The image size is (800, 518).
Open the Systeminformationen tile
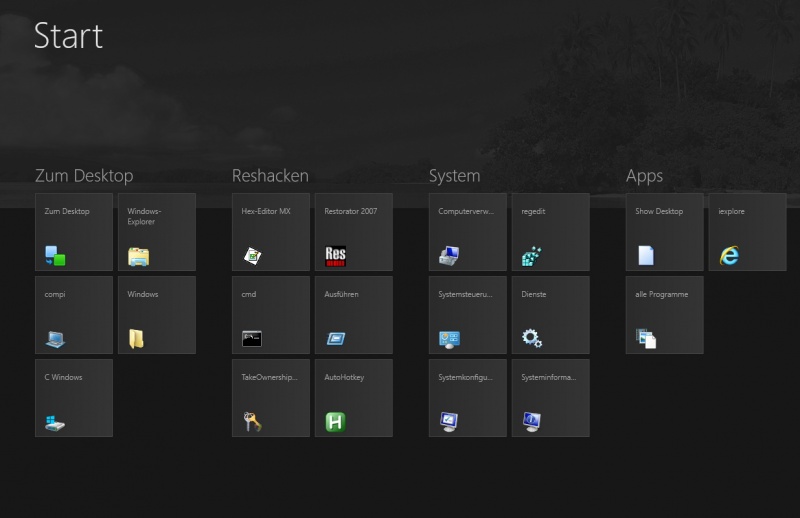551,398
